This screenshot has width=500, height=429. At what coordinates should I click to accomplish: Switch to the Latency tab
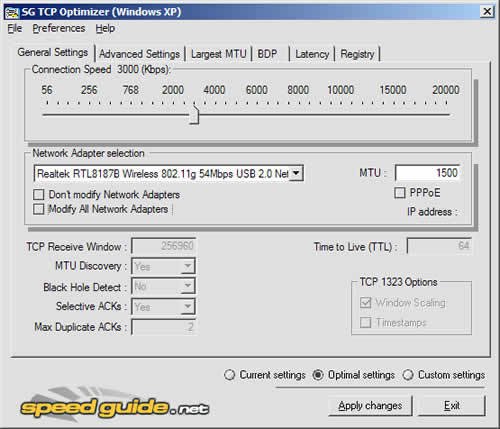tap(312, 54)
